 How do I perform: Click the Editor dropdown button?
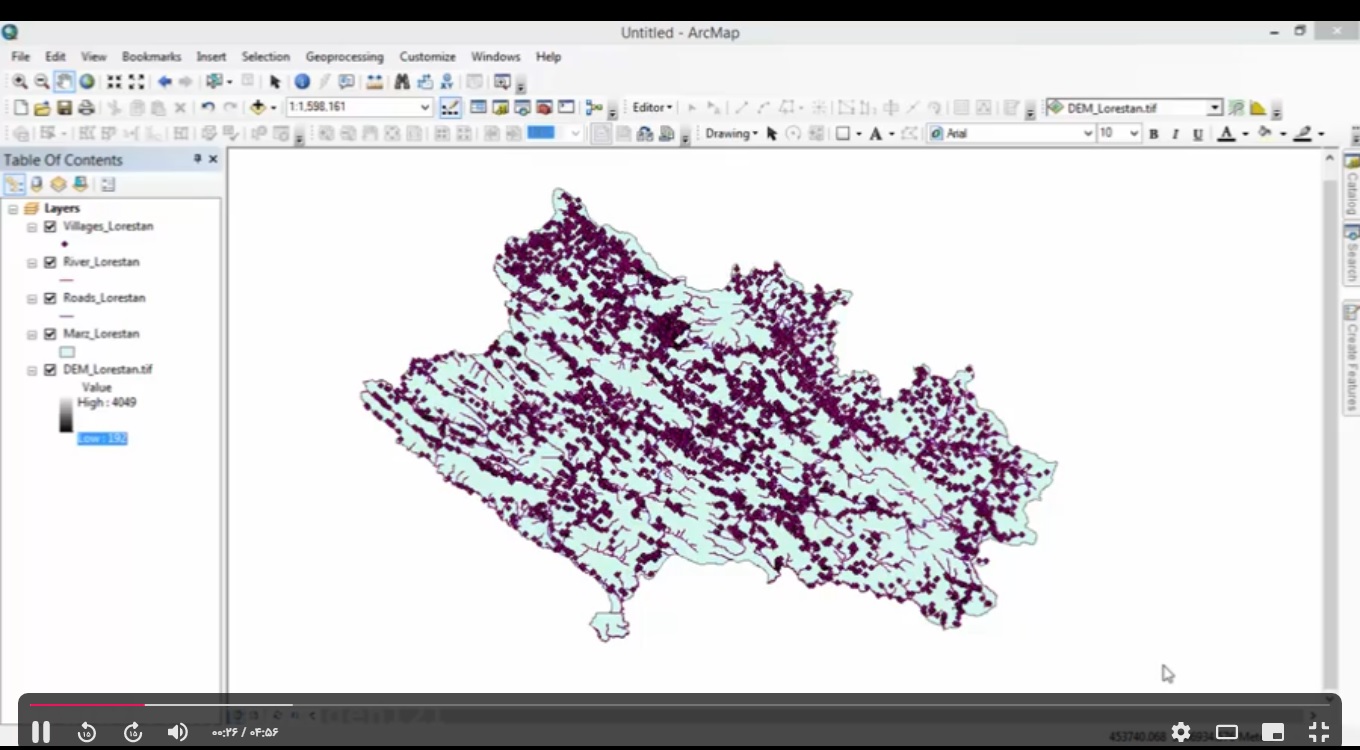pos(653,108)
